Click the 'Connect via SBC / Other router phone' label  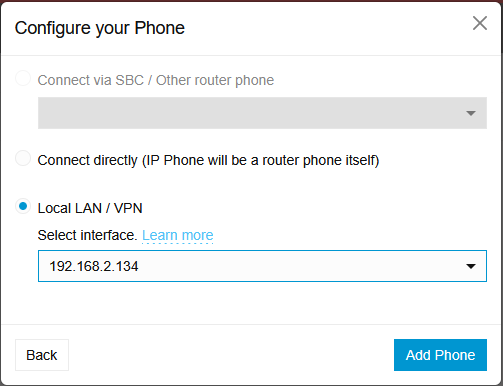(156, 80)
